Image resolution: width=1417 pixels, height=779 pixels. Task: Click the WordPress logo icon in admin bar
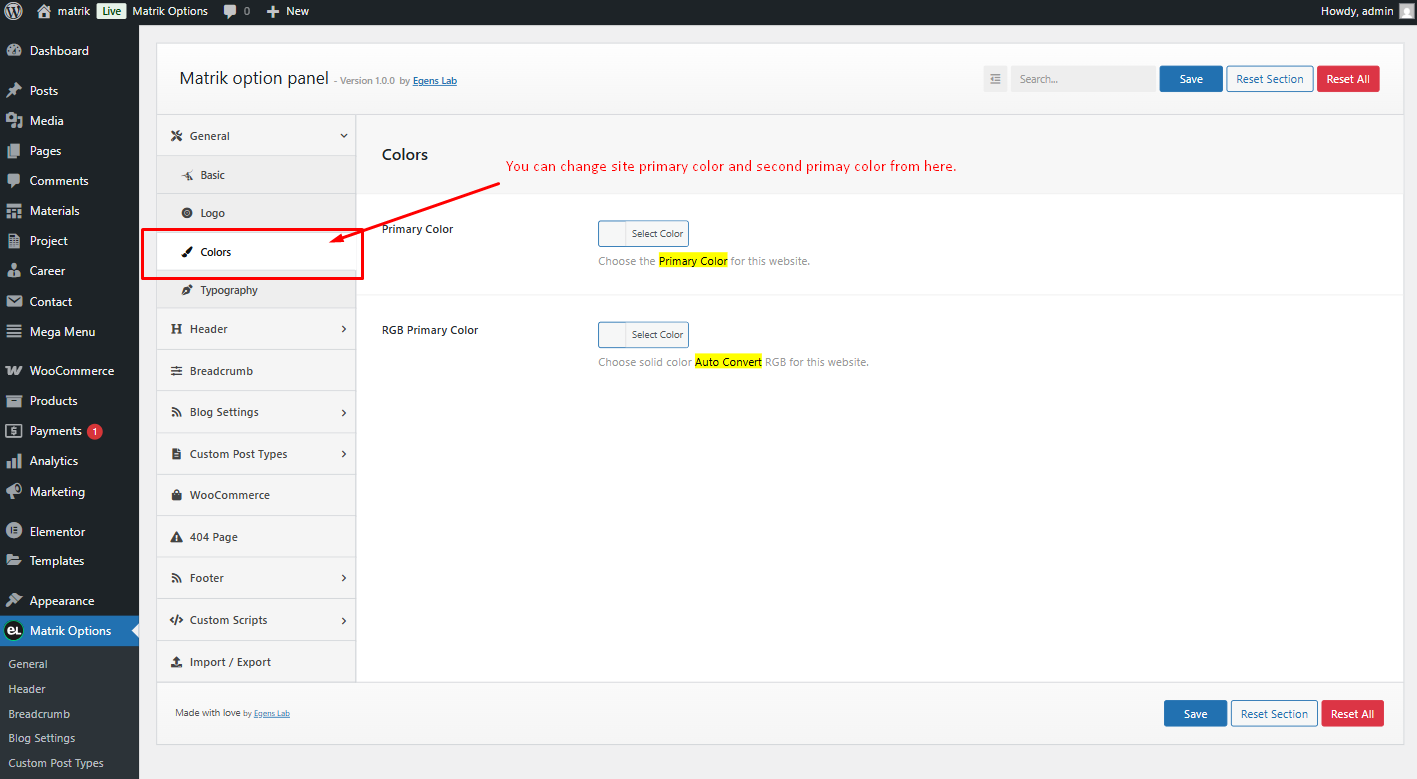coord(13,11)
